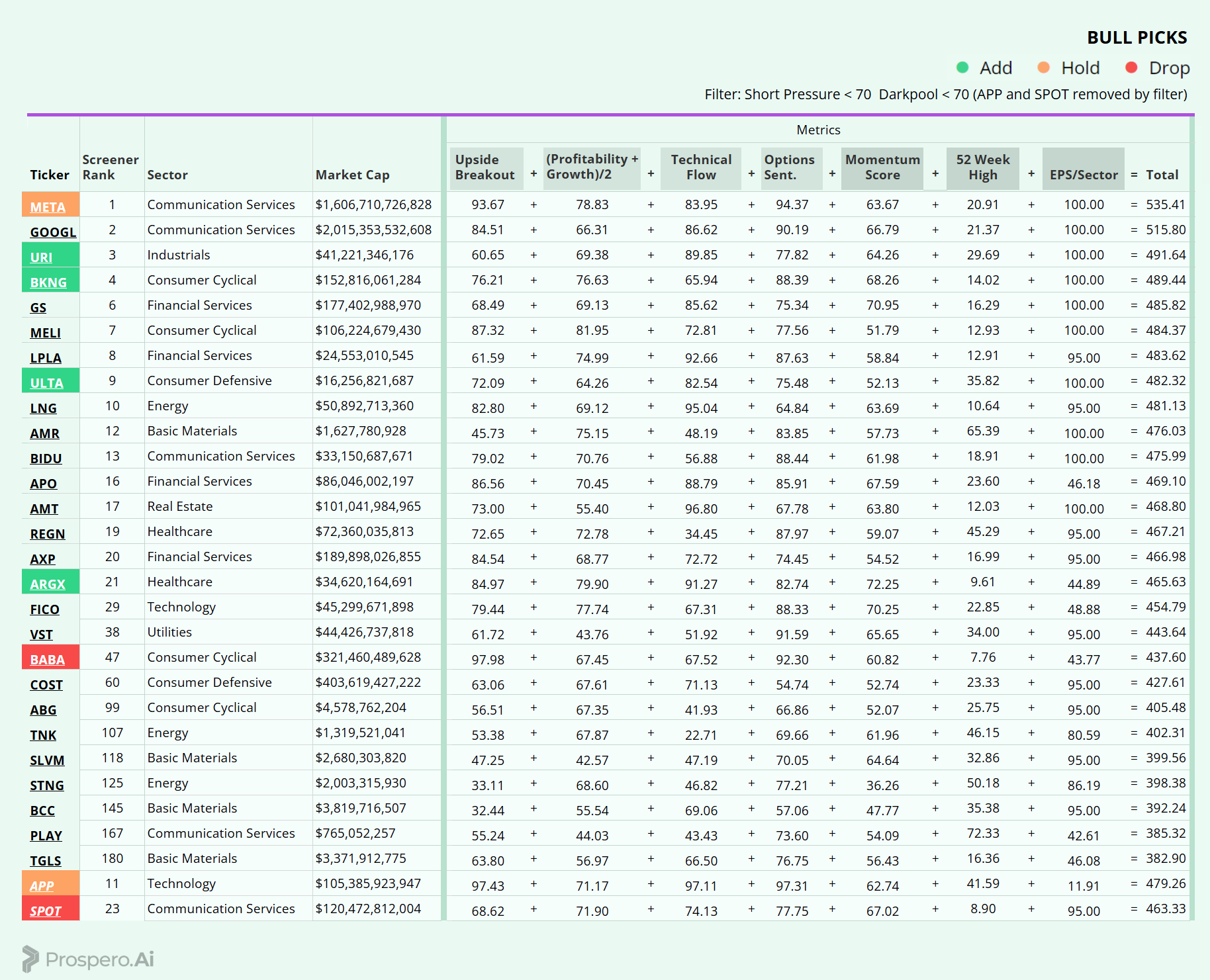The image size is (1210, 980).
Task: Click the (Profitability + Growth)/2 column header
Action: click(592, 167)
